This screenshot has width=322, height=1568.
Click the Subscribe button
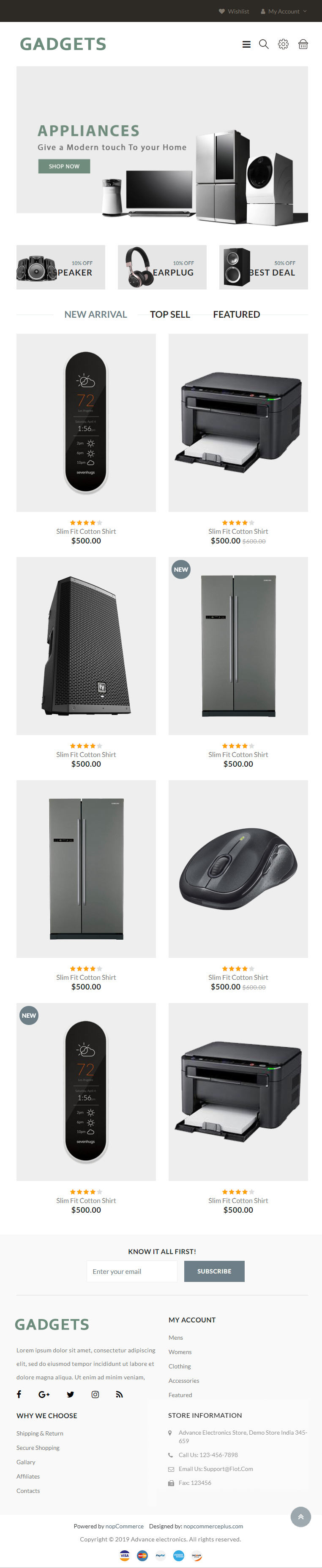pos(214,1271)
